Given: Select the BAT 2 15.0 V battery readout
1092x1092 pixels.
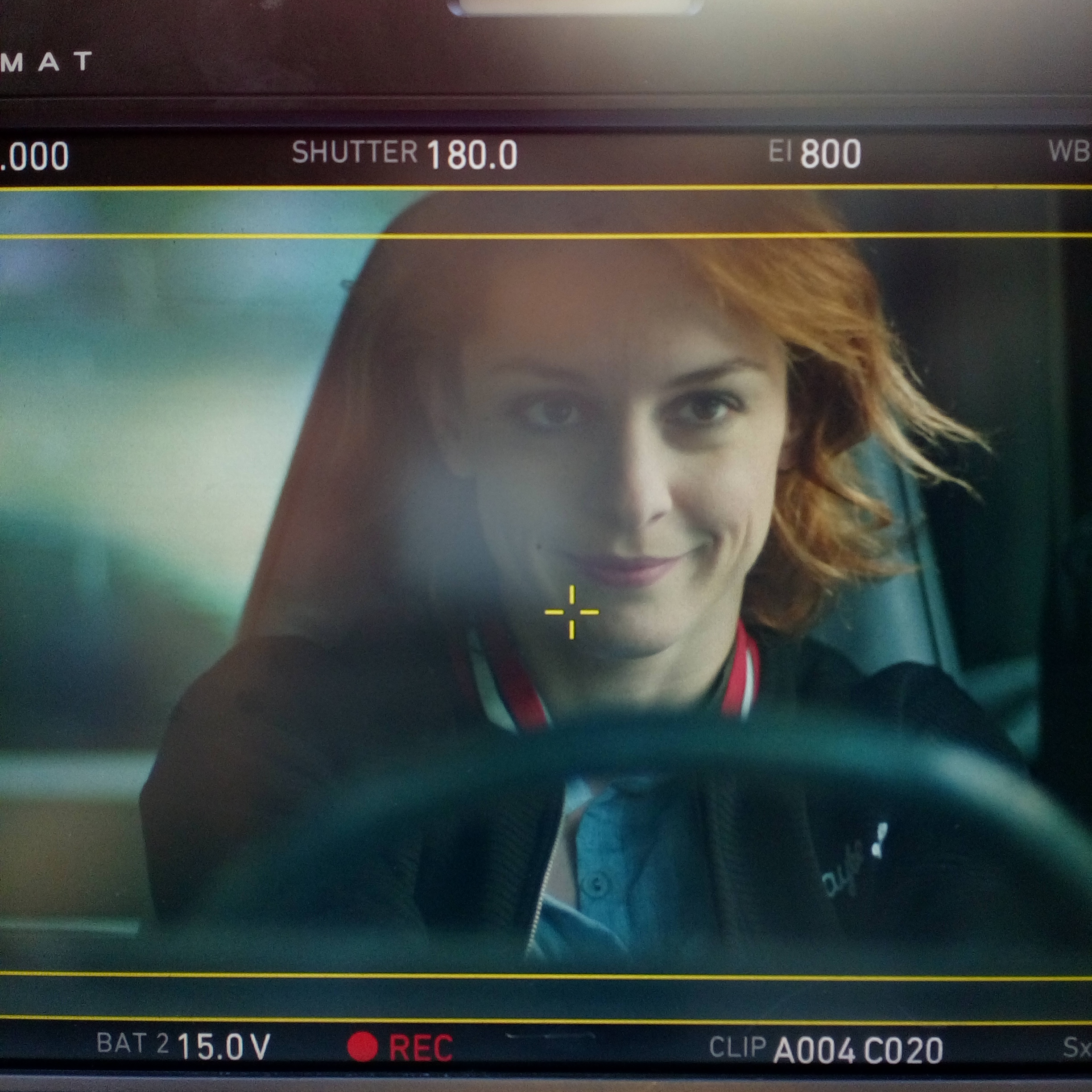Looking at the screenshot, I should pos(184,1046).
